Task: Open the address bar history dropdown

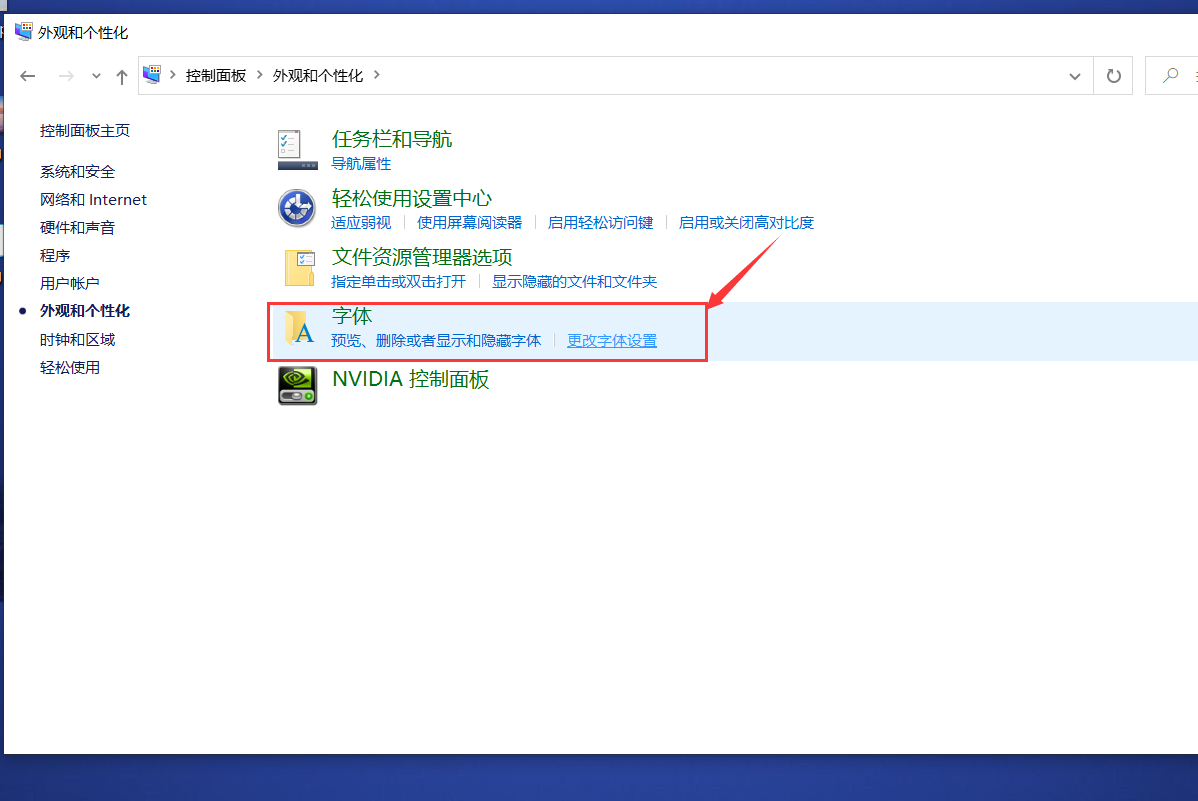Action: coord(1075,76)
